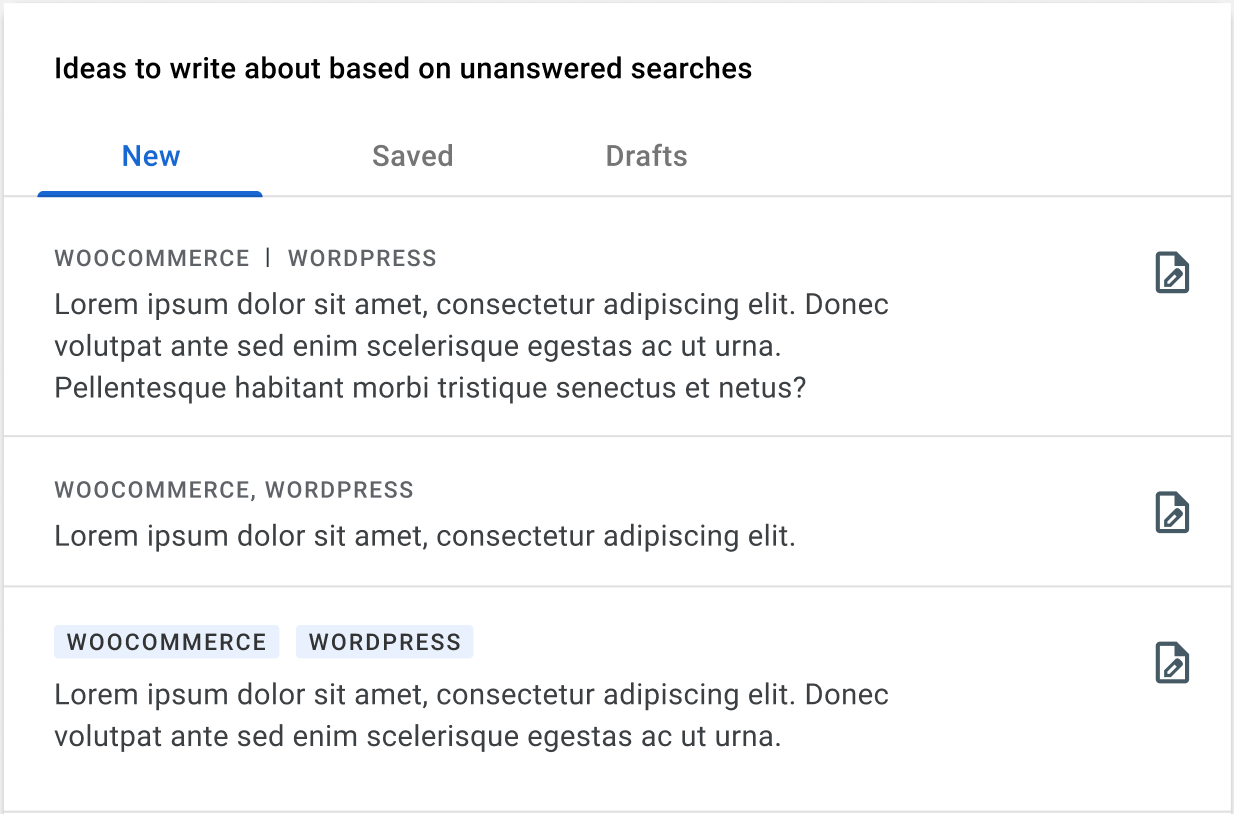Click the WOOCOMMERCE tag before the pipe separator
1234x814 pixels.
pyautogui.click(x=152, y=258)
